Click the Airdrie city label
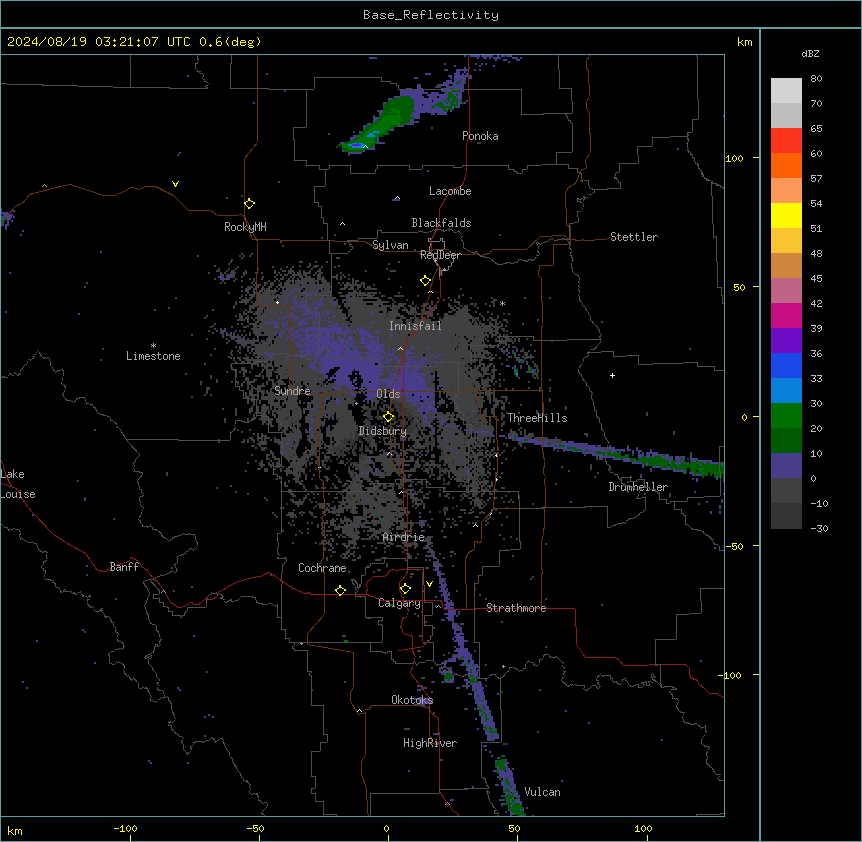The width and height of the screenshot is (862, 842). click(x=404, y=537)
